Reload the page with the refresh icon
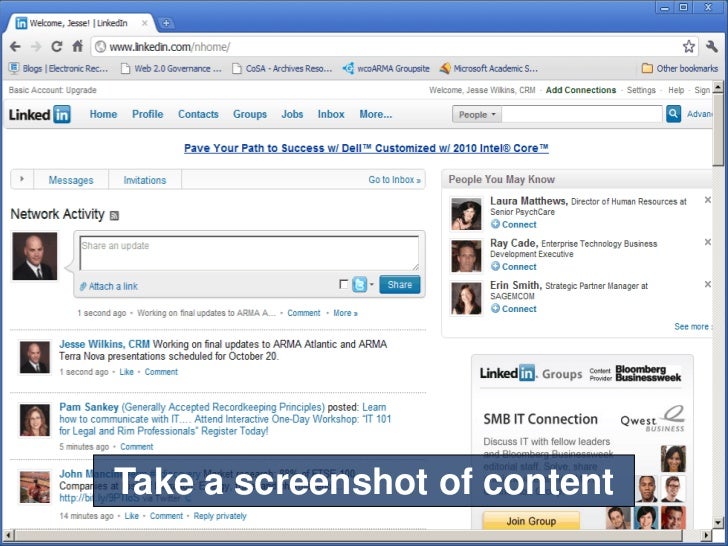Viewport: 728px width, 546px height. 57,46
